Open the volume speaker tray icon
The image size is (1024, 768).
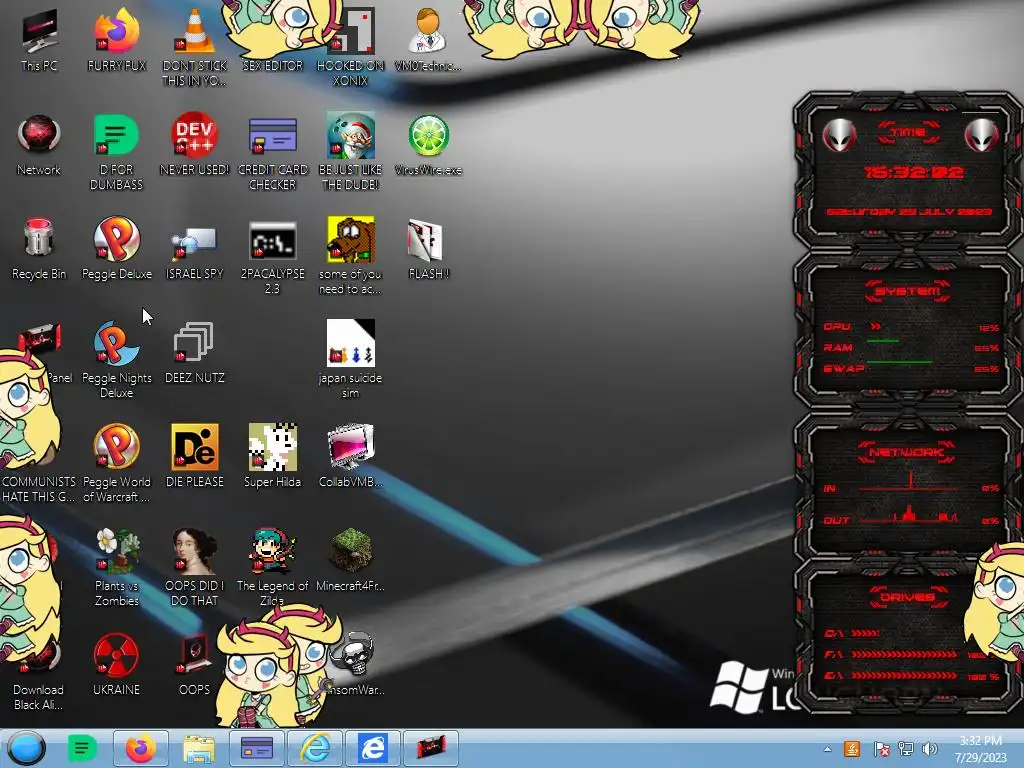[x=930, y=749]
